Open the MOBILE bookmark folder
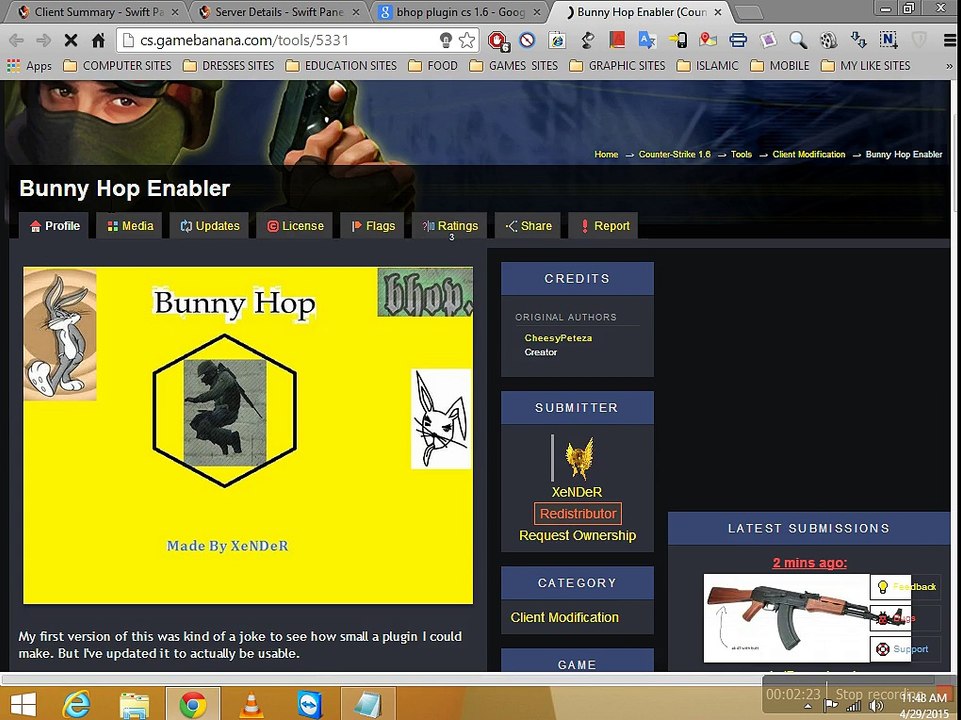The height and width of the screenshot is (720, 961). tap(780, 66)
